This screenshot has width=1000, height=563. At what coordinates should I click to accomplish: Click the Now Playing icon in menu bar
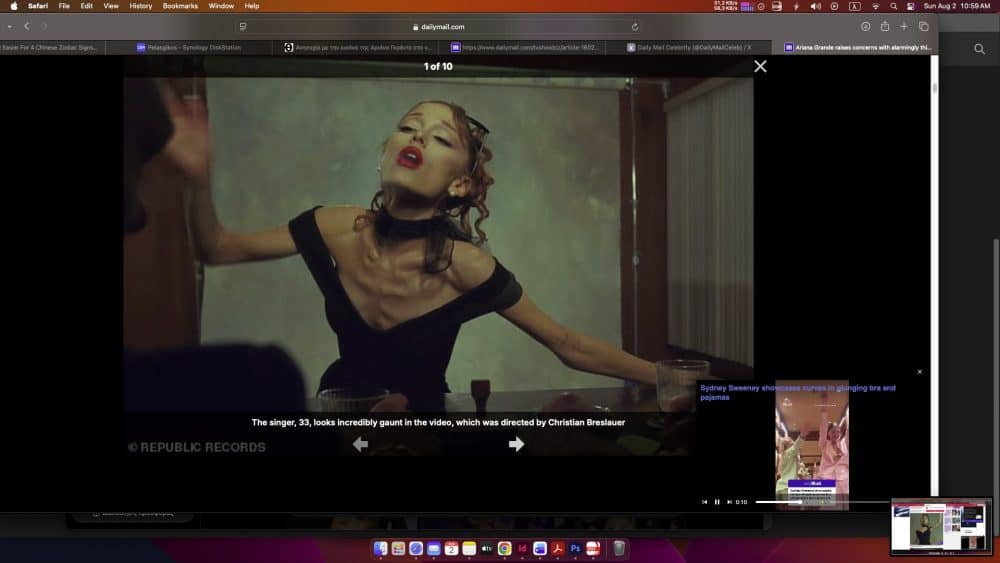point(834,6)
